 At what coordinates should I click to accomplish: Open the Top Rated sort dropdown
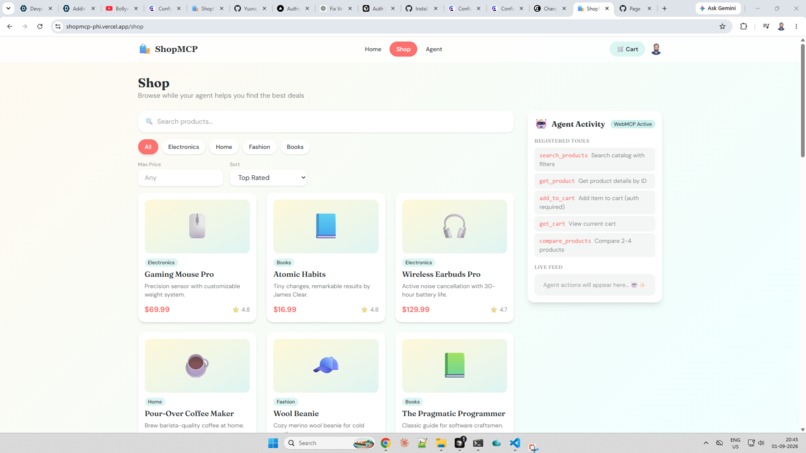coord(269,178)
